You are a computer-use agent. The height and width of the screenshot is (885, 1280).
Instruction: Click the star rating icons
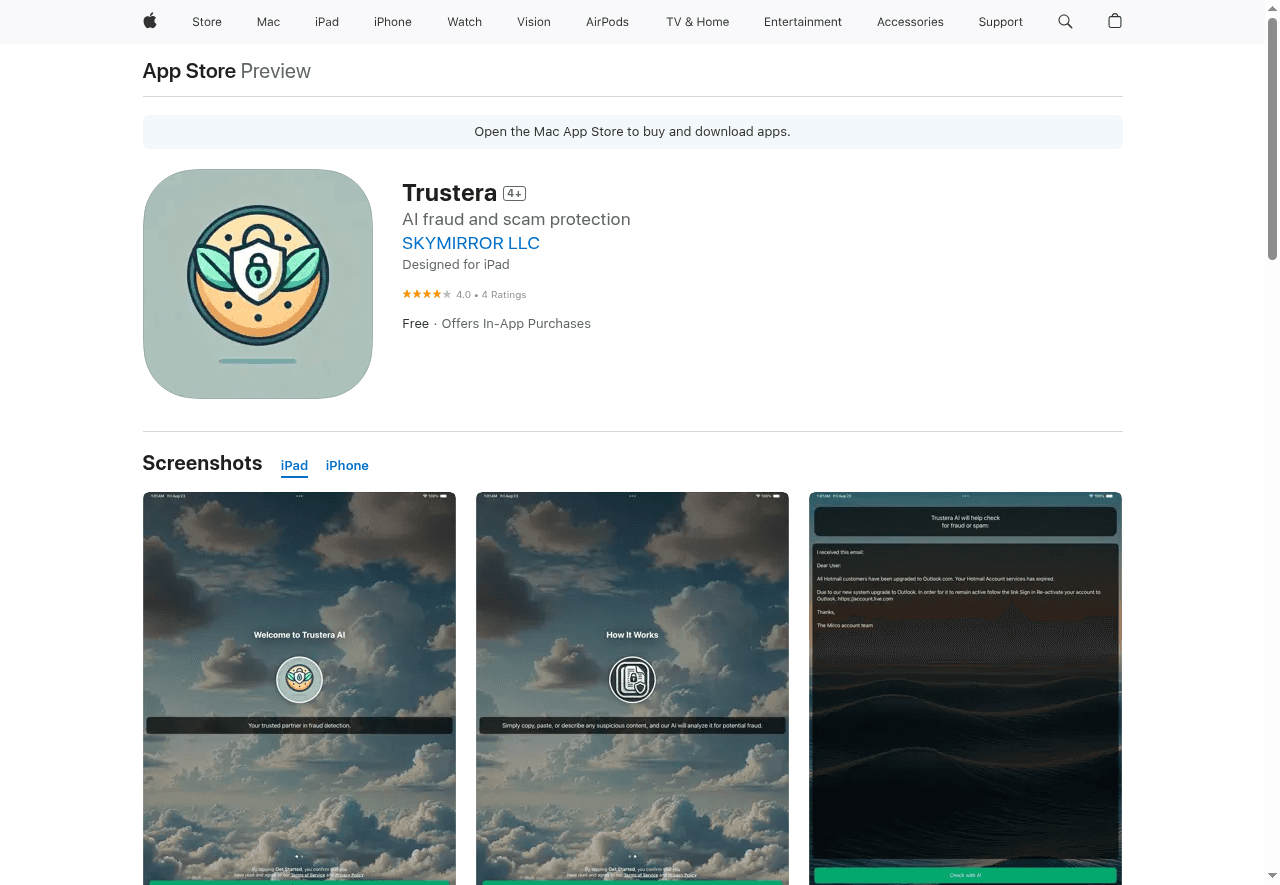426,294
